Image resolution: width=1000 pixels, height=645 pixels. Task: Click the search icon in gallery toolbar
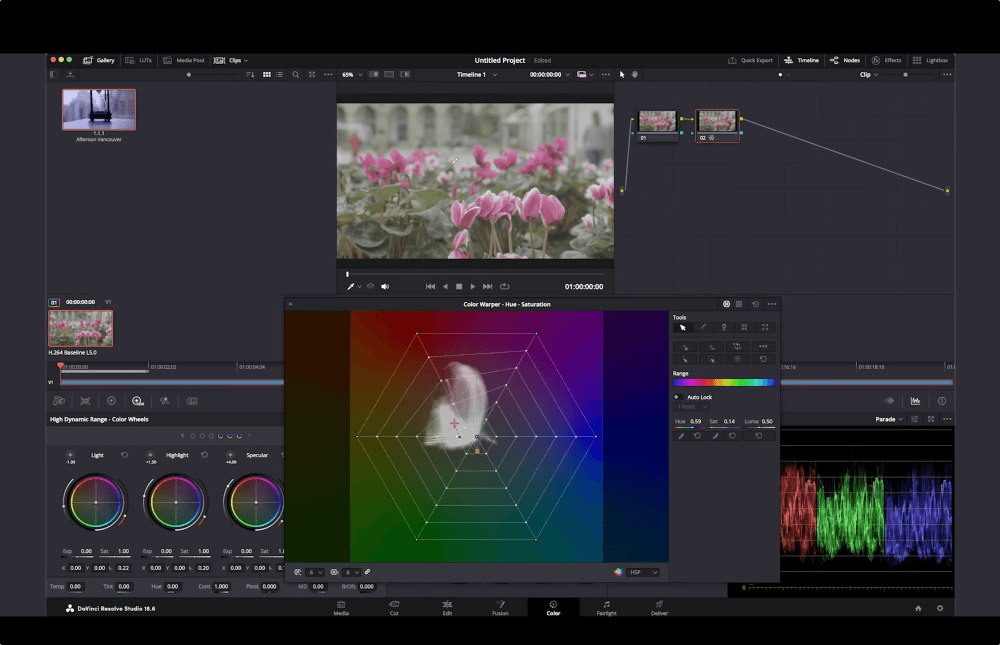click(296, 75)
